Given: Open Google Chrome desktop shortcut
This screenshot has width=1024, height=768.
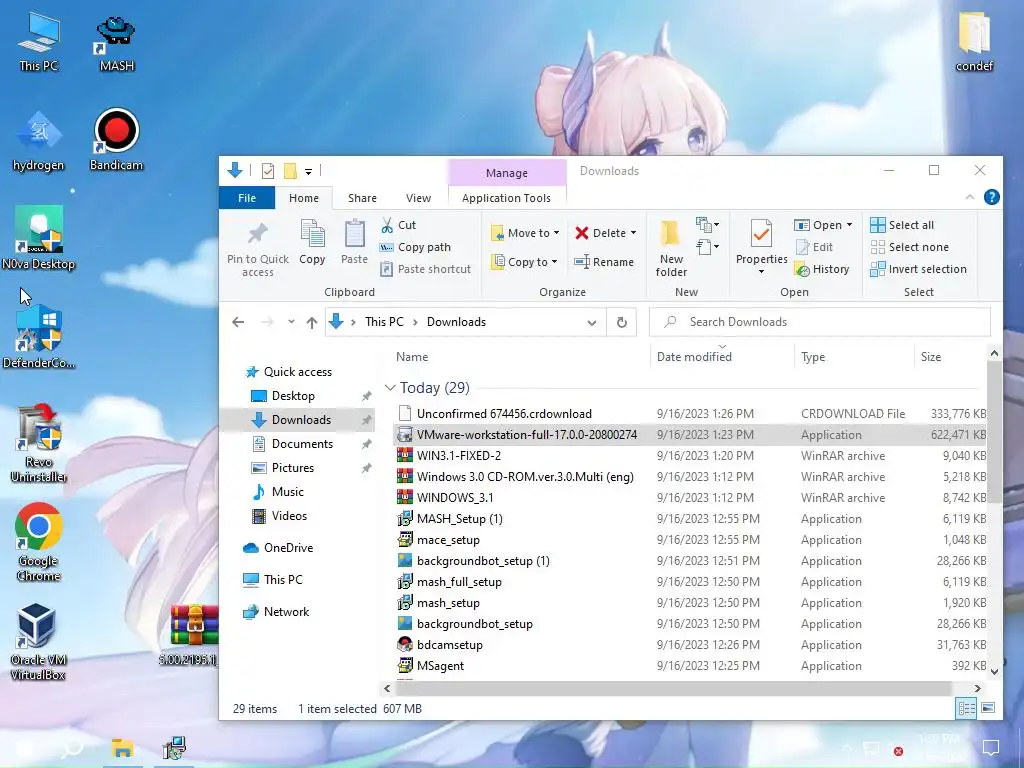Looking at the screenshot, I should click(x=39, y=542).
